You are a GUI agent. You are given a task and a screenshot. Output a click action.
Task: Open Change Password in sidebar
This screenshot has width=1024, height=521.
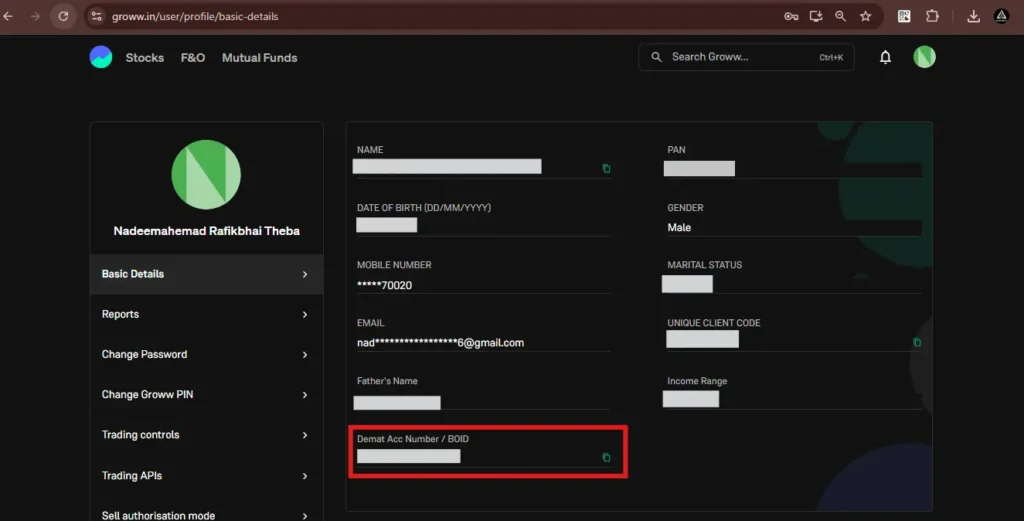206,355
